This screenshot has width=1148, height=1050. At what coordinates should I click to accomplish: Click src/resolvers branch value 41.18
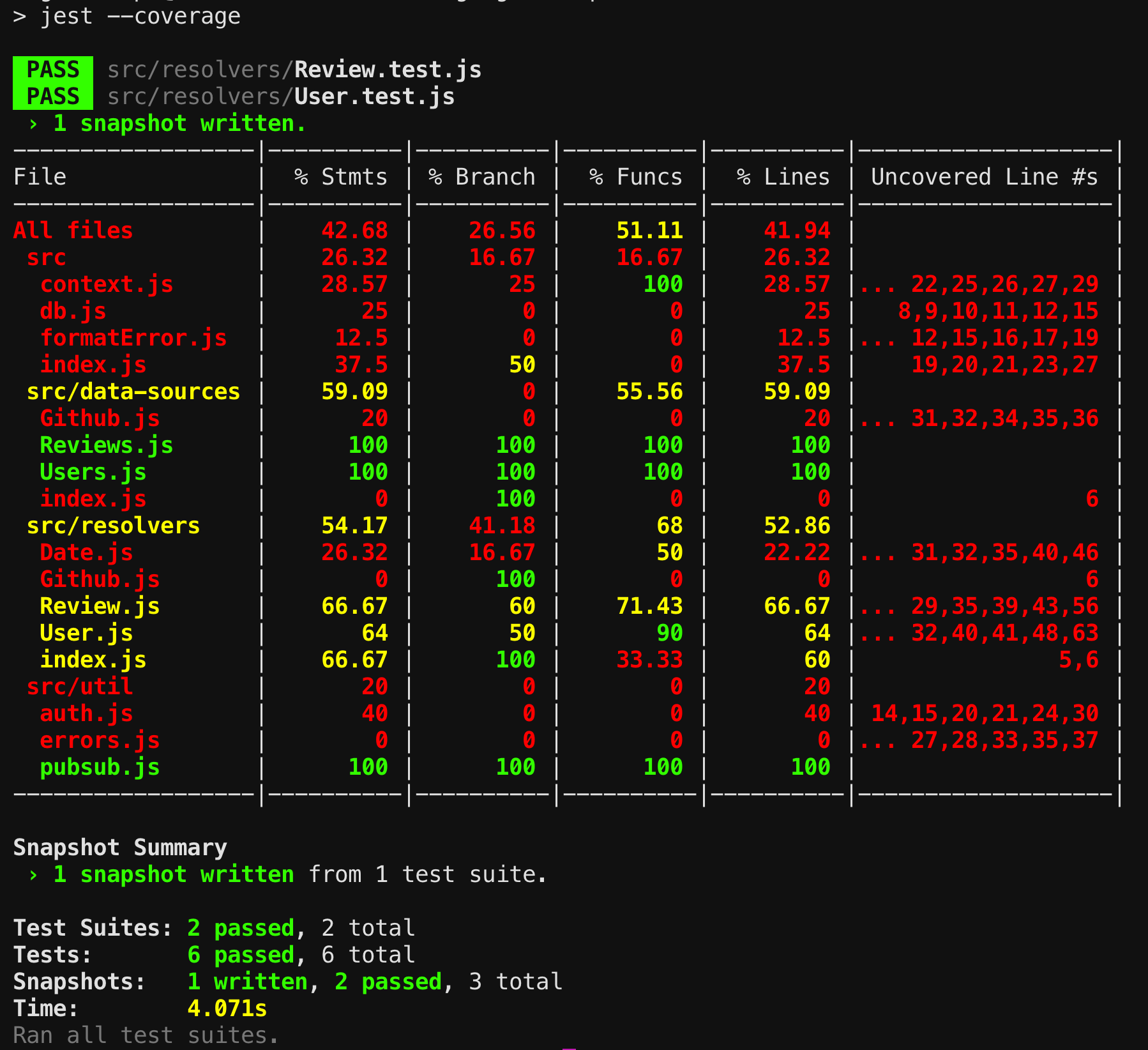point(502,526)
